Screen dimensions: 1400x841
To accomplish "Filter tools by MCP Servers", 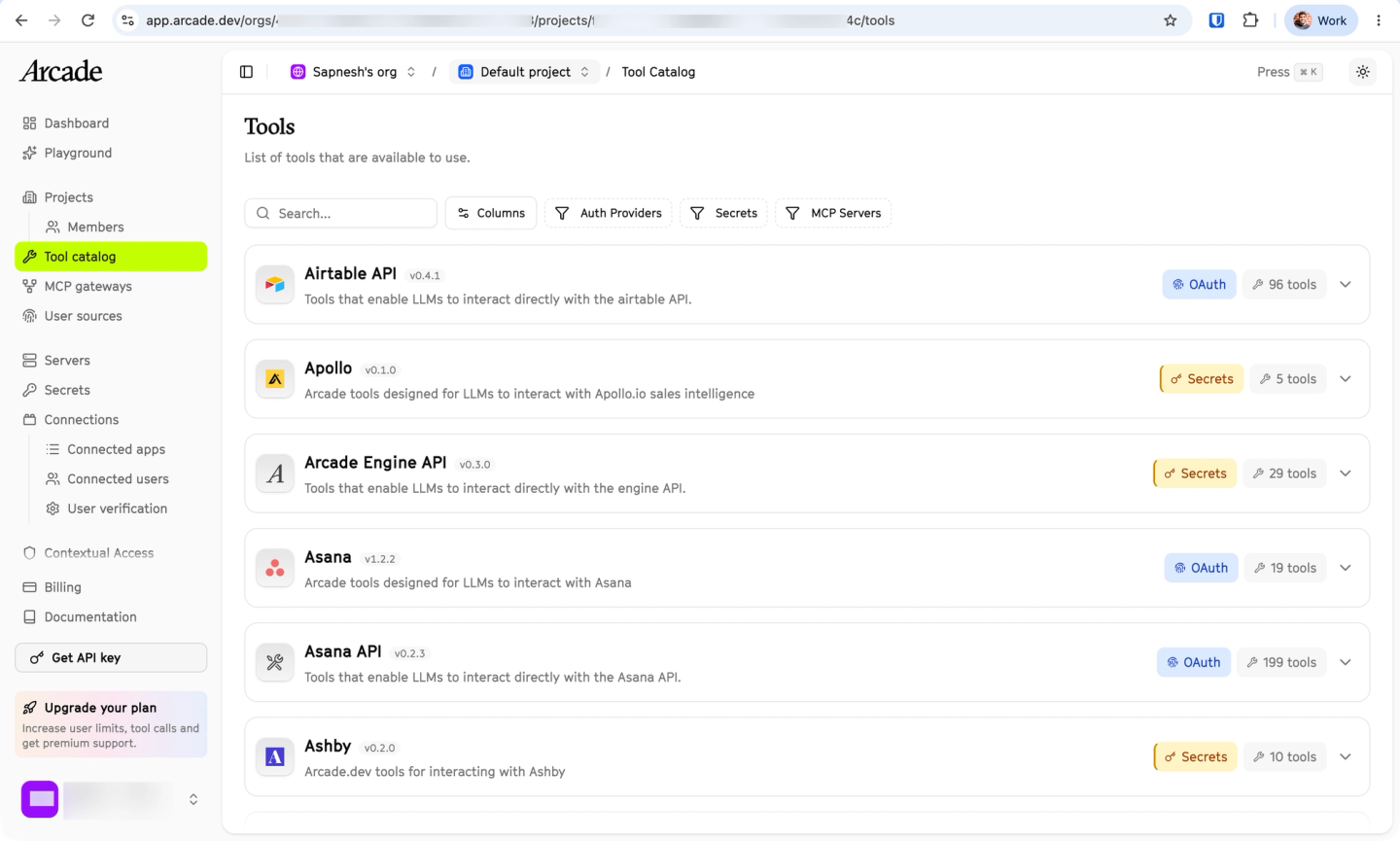I will point(833,213).
